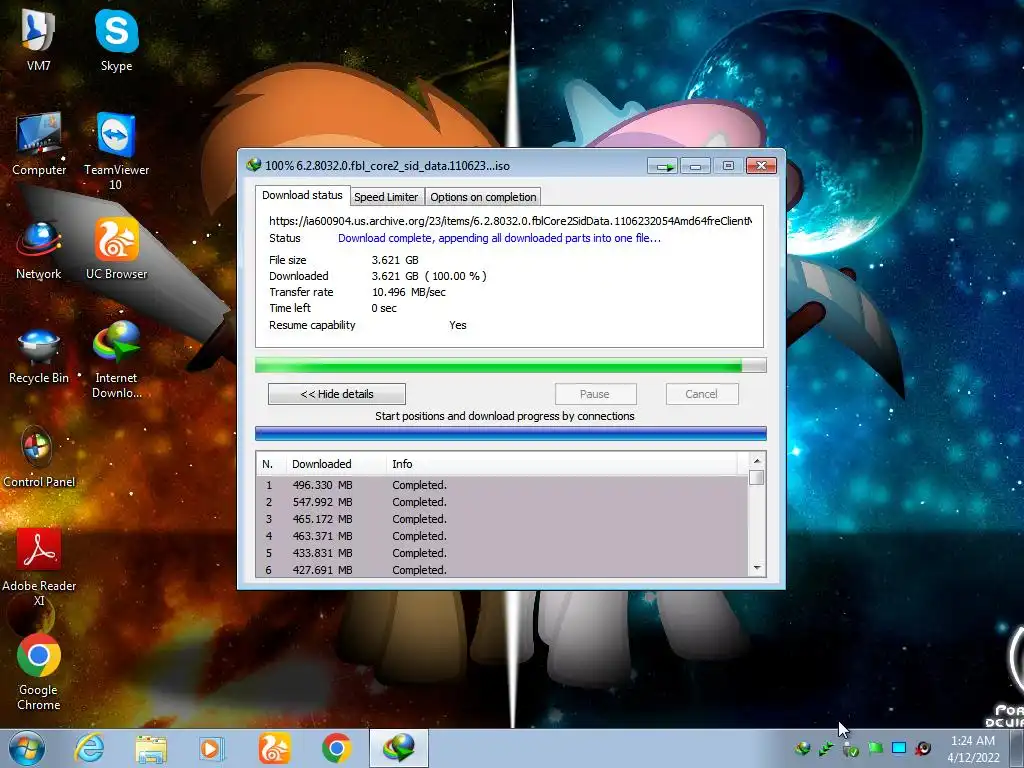Click the Transfer rate value 10.496 MB/sec
1024x768 pixels.
tap(409, 293)
